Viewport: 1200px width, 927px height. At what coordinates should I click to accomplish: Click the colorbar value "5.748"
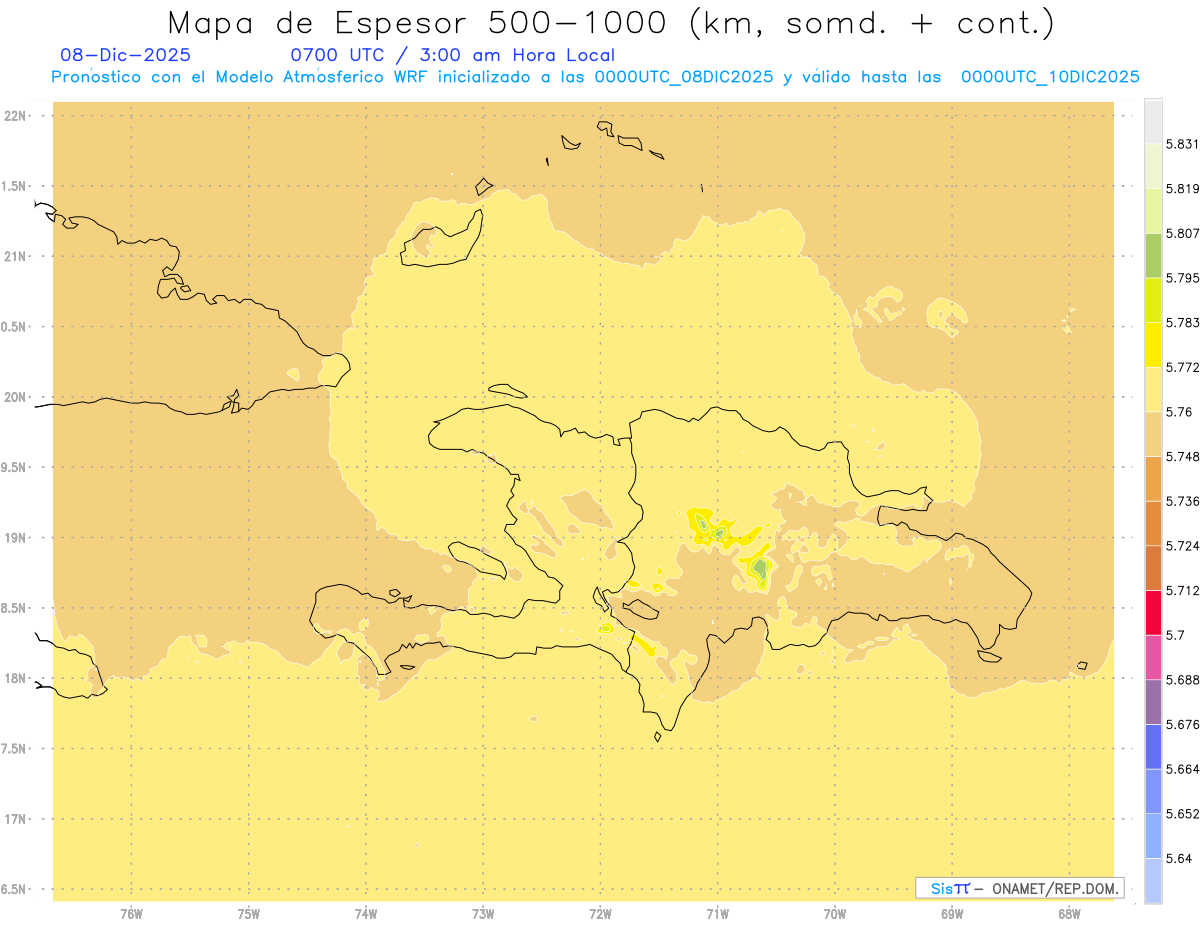(1183, 456)
